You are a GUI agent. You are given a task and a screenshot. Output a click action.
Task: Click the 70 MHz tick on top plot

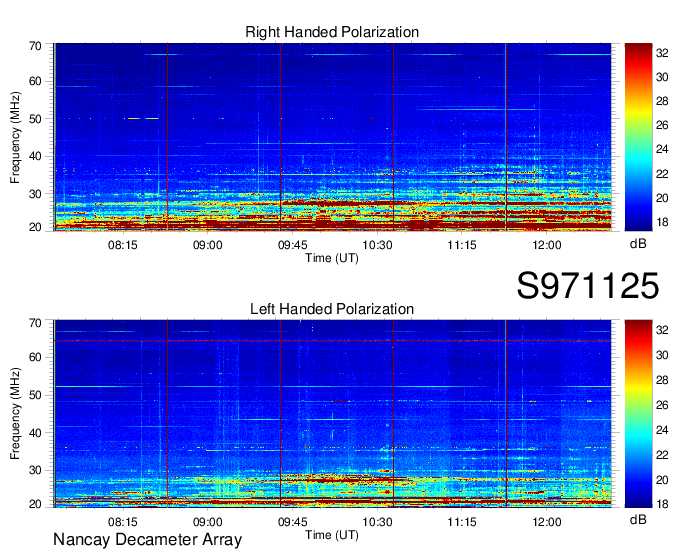pos(36,46)
